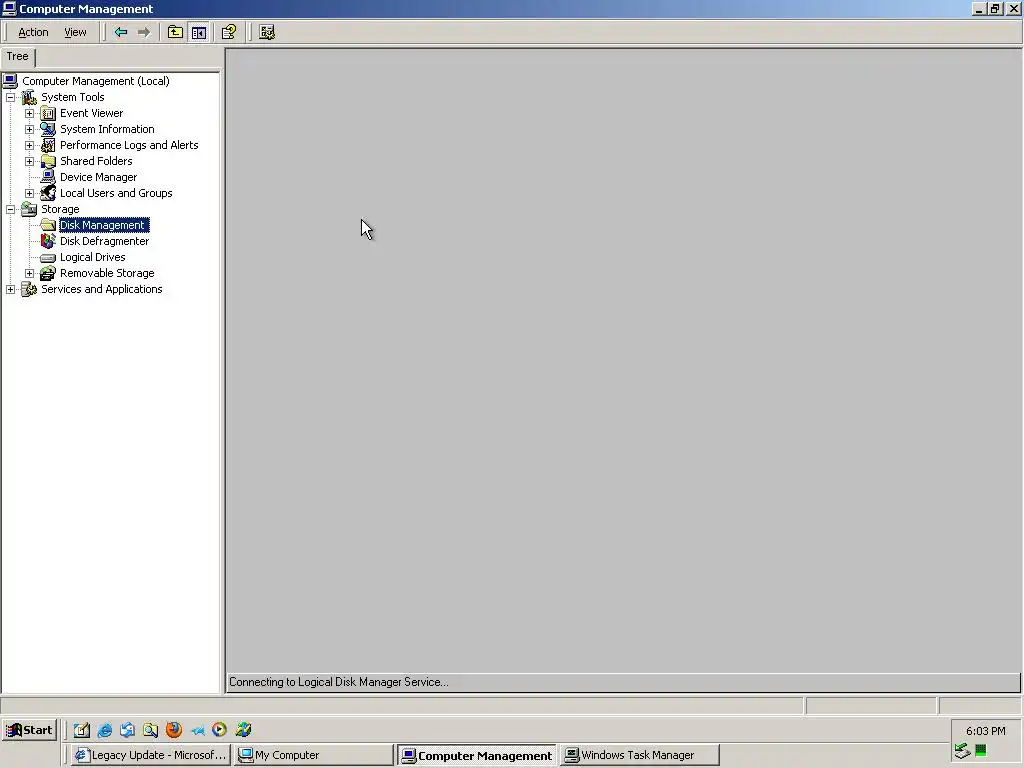
Task: Click the Performance Logs and Alerts icon
Action: click(x=48, y=145)
